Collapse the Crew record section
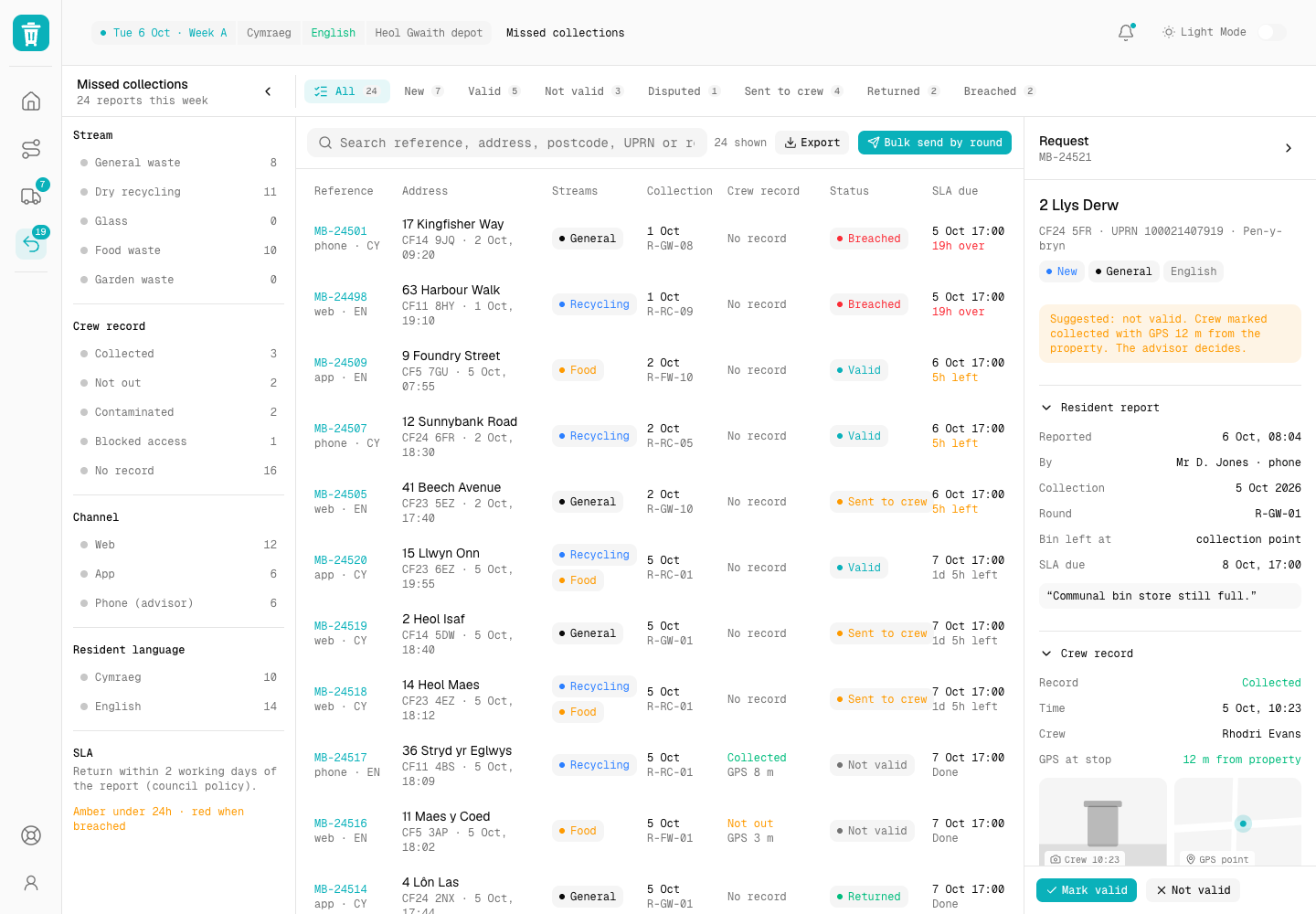 click(1088, 654)
